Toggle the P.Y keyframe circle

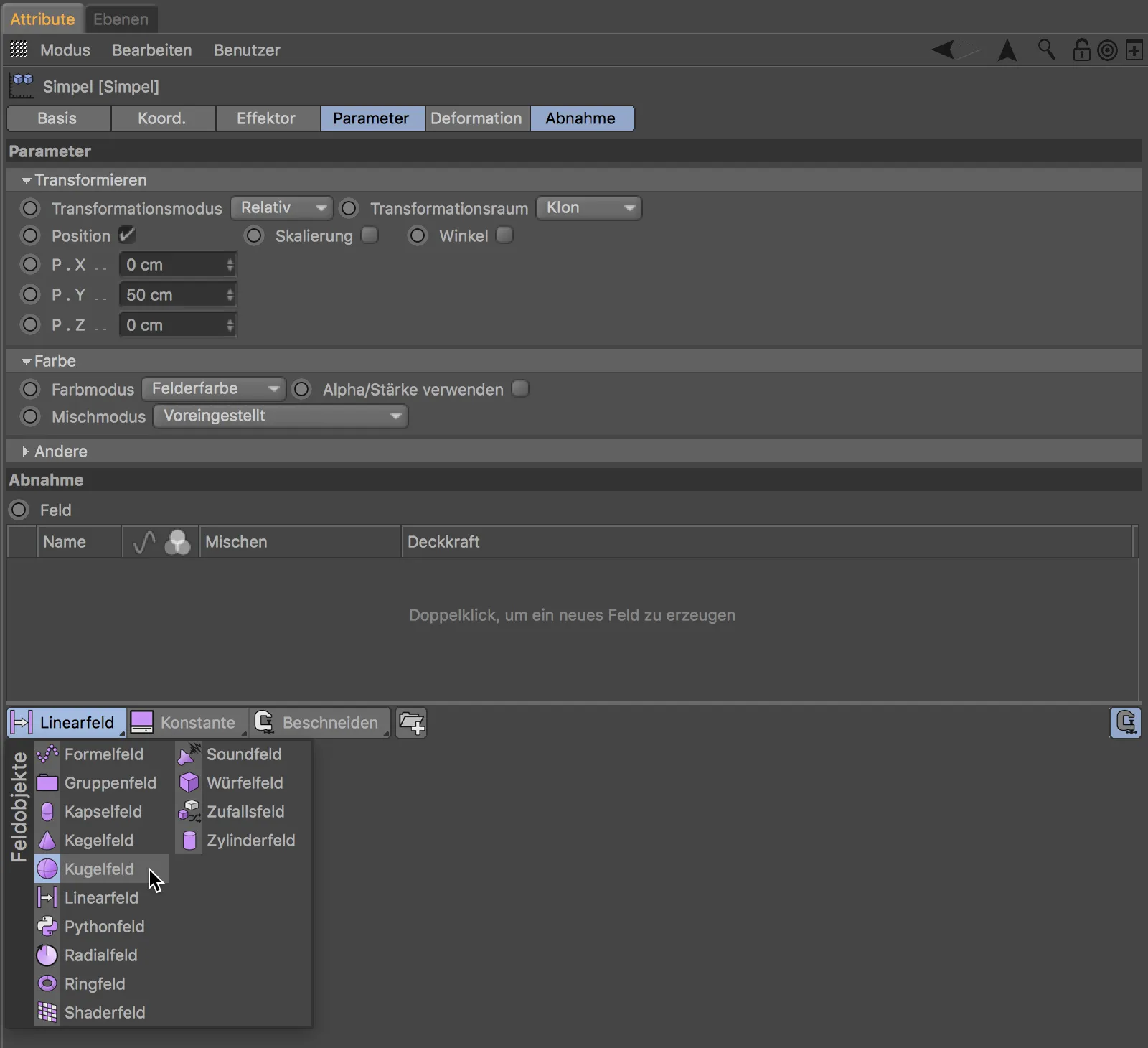point(30,294)
